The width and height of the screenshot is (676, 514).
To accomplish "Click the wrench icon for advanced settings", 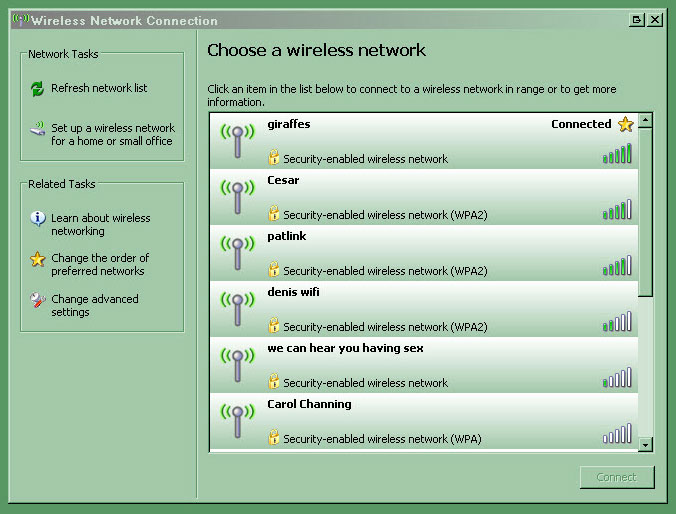I will click(38, 300).
